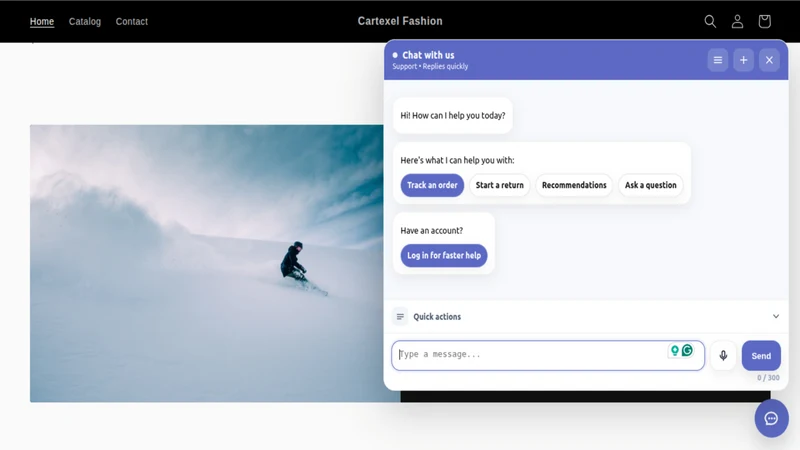The image size is (800, 450).
Task: Click 'Here's what I can help you with:' text
Action: (457, 160)
